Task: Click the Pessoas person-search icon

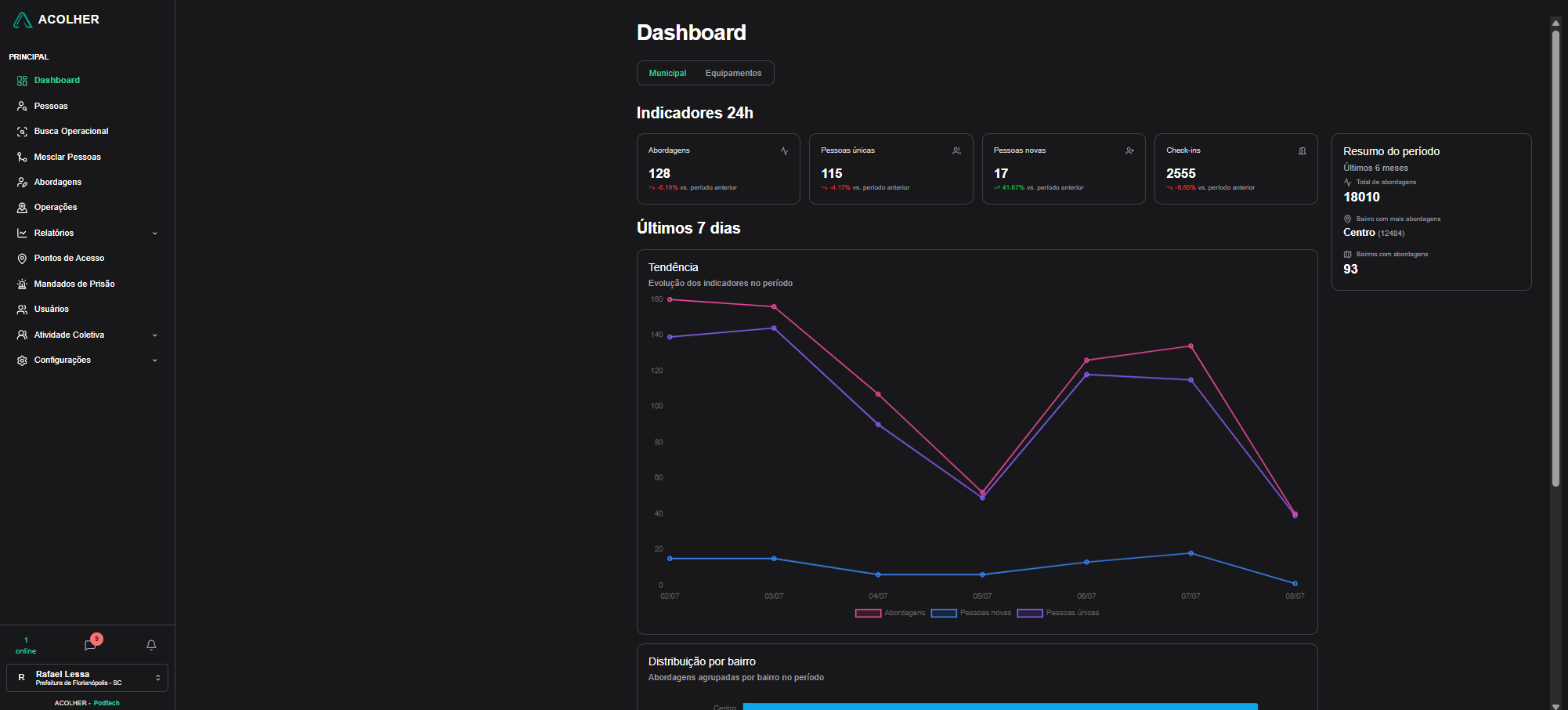Action: click(x=22, y=106)
